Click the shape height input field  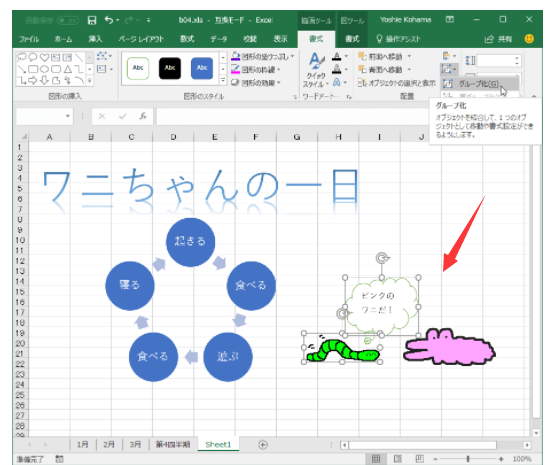tap(499, 61)
